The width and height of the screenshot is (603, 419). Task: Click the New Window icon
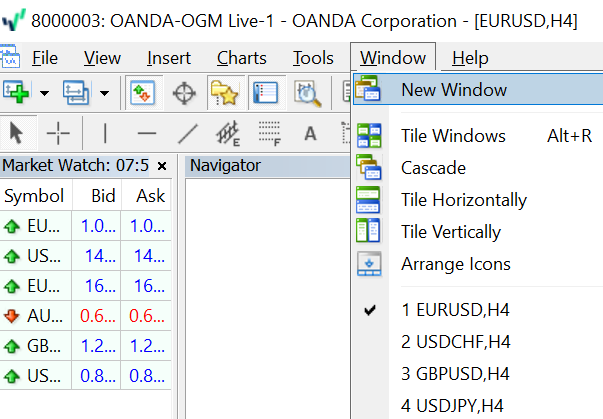[x=368, y=88]
